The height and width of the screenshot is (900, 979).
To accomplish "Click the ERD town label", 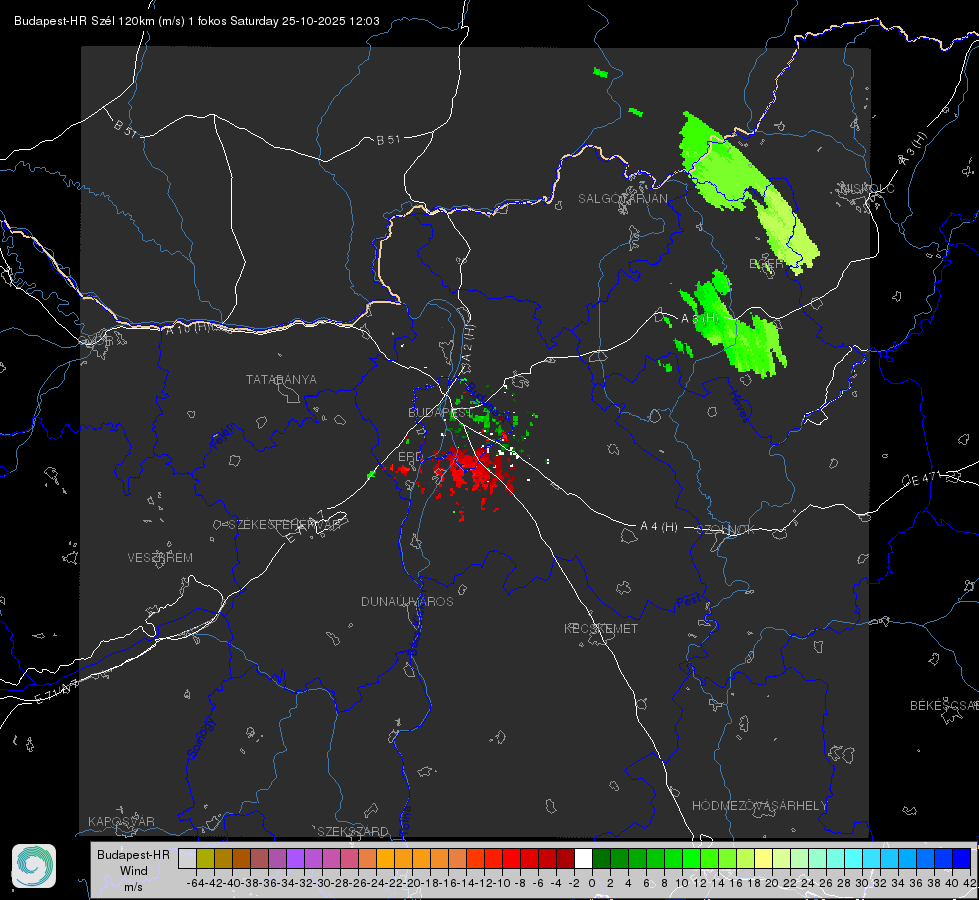I will (x=410, y=457).
